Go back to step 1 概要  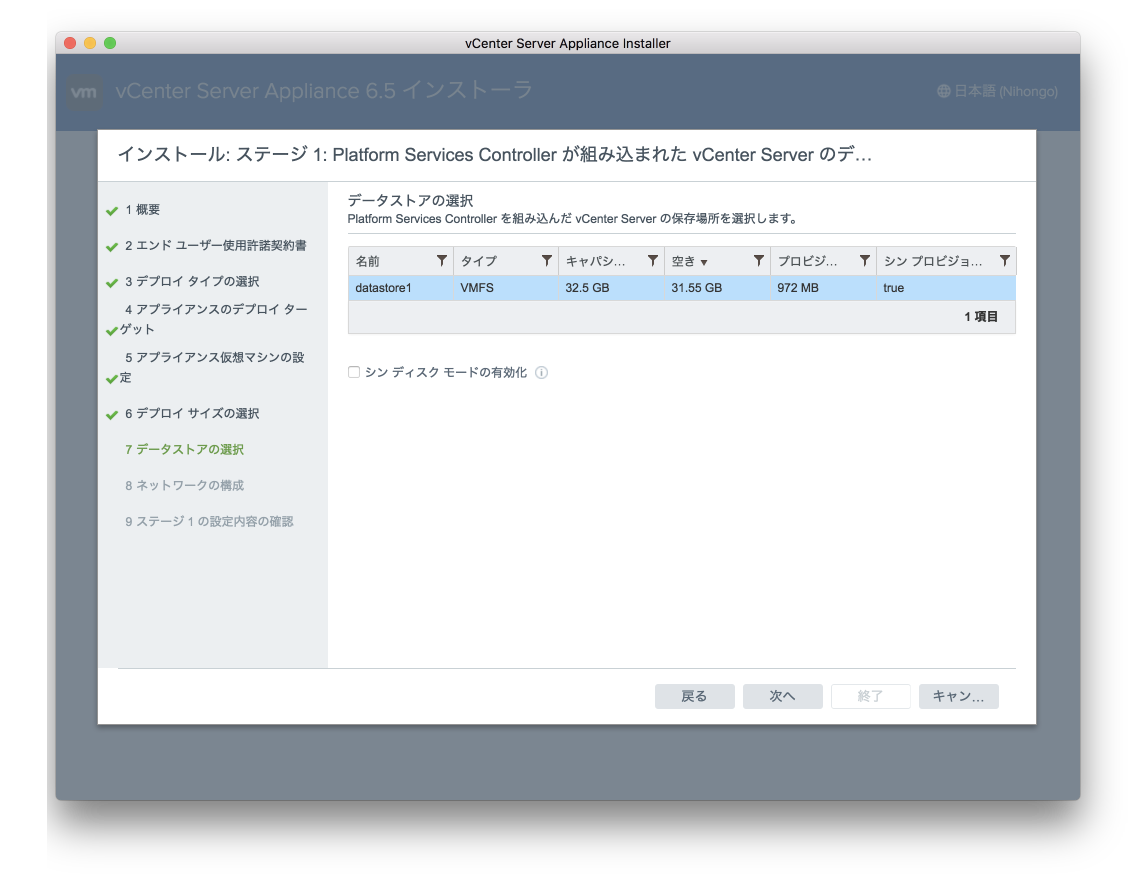coord(145,209)
